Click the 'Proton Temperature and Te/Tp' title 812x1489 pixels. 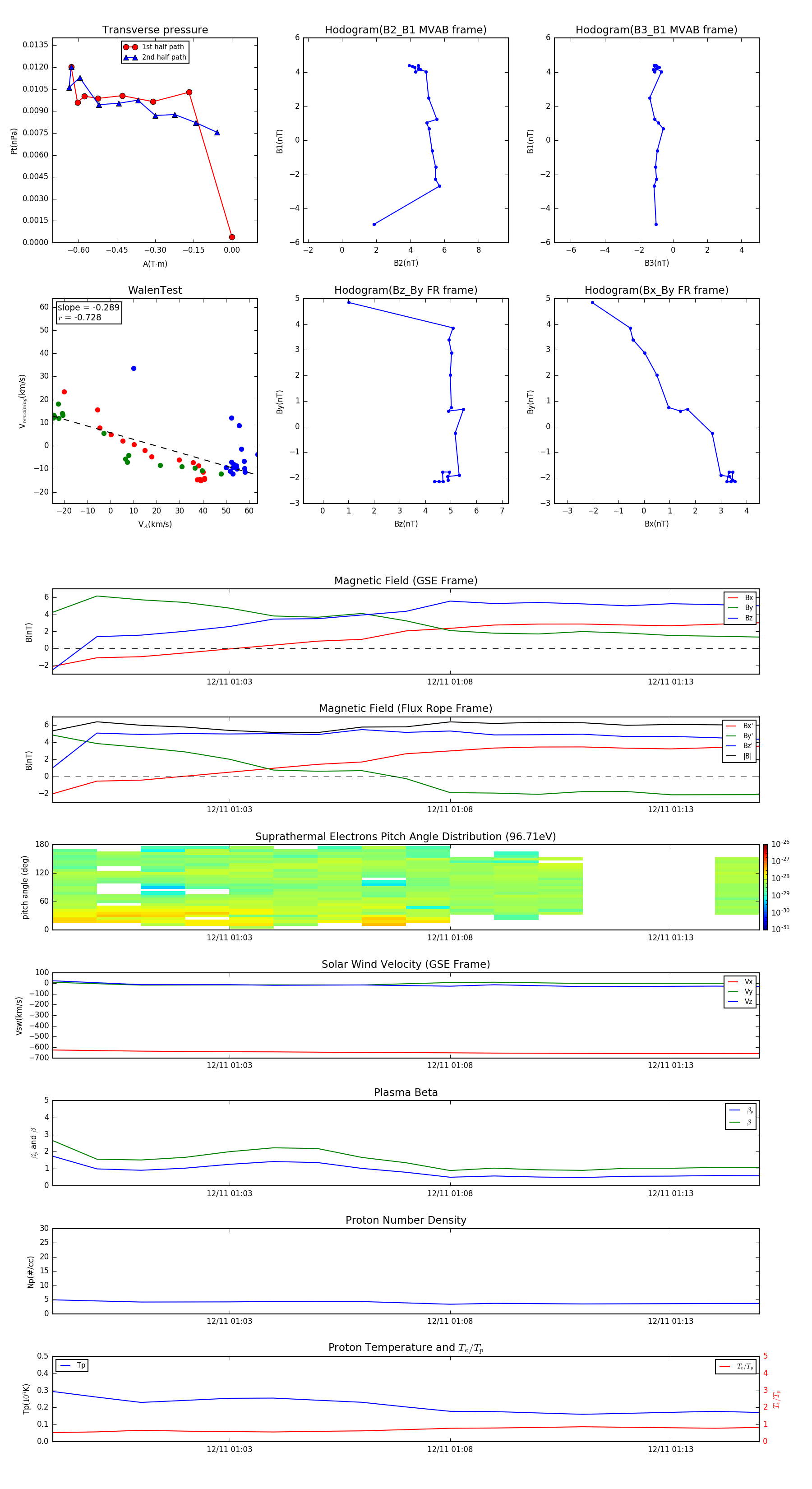click(406, 1349)
